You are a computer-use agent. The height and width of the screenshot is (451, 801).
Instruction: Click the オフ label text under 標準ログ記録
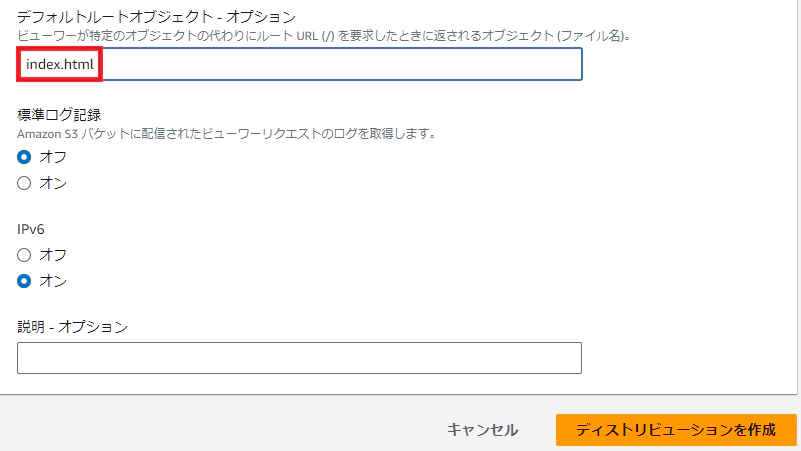coord(52,157)
